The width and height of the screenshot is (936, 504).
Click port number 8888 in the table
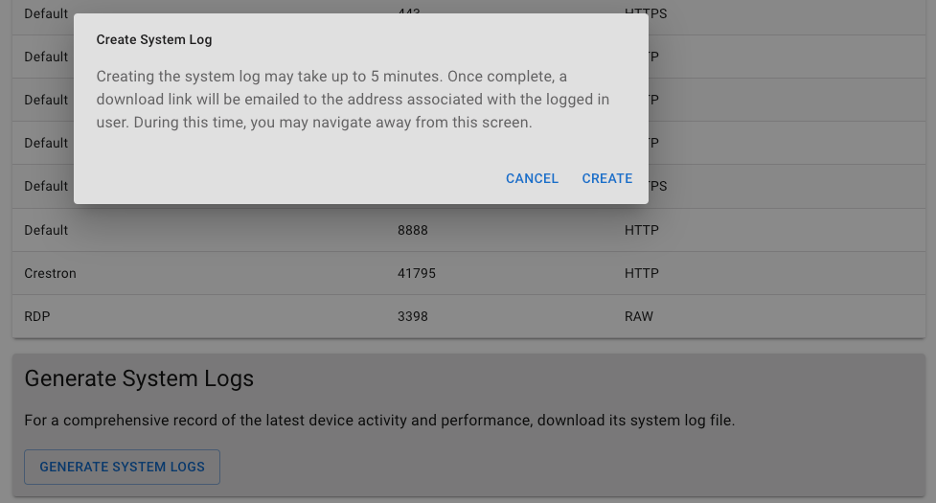(412, 230)
